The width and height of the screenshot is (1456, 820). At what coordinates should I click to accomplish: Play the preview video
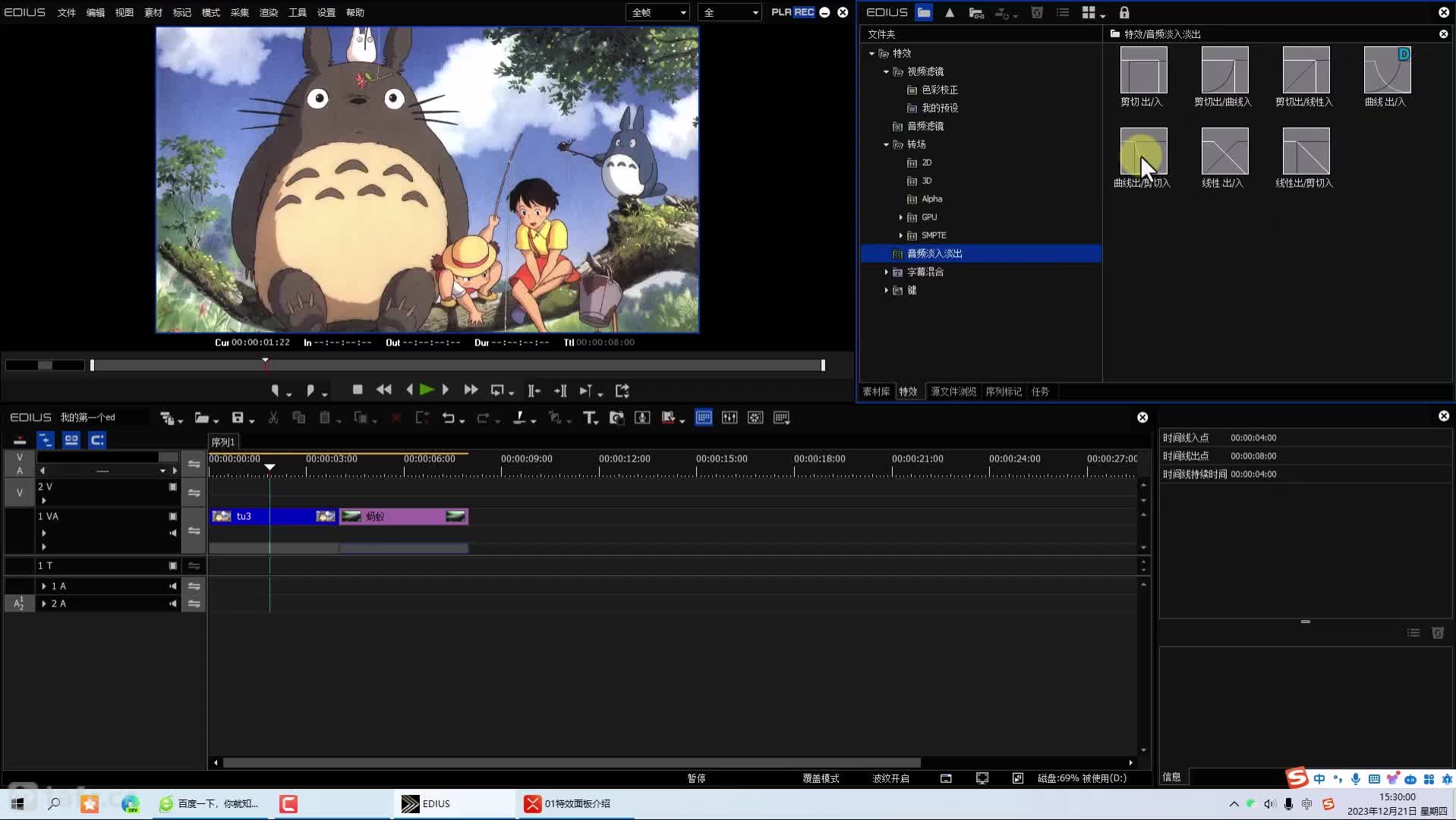click(x=427, y=389)
